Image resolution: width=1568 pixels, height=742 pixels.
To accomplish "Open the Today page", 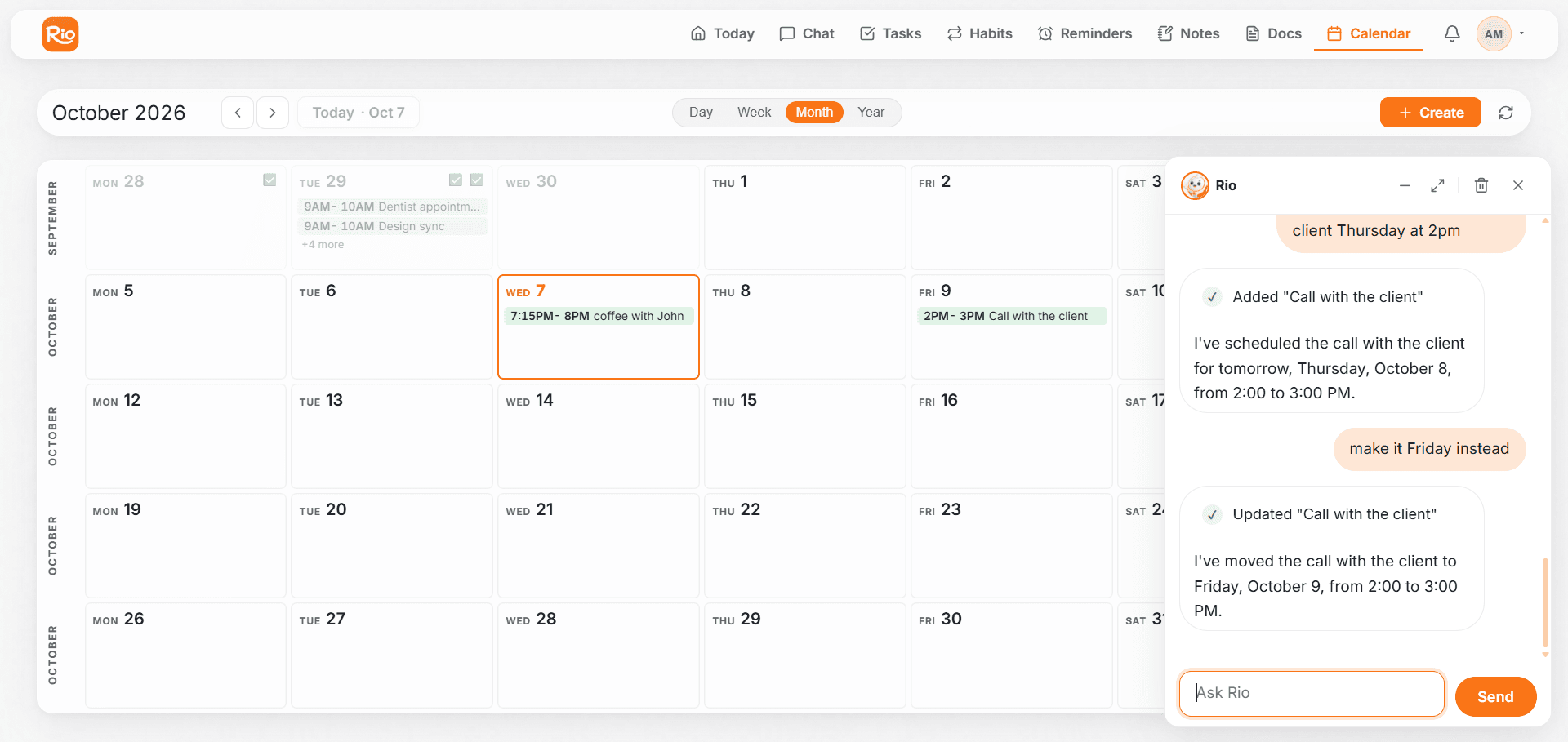I will tap(723, 33).
